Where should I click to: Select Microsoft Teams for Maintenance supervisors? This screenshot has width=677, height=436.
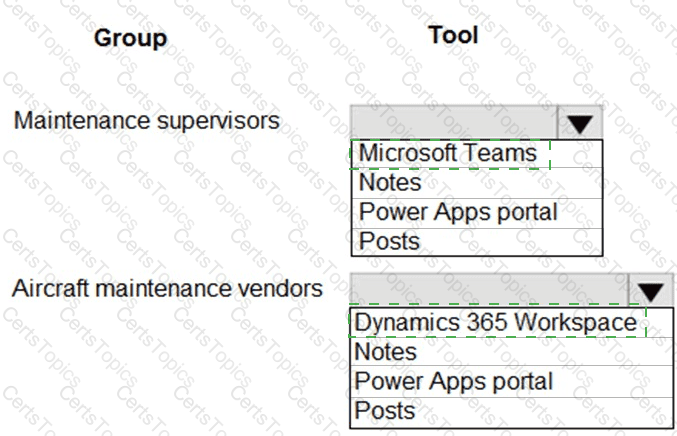(x=449, y=154)
